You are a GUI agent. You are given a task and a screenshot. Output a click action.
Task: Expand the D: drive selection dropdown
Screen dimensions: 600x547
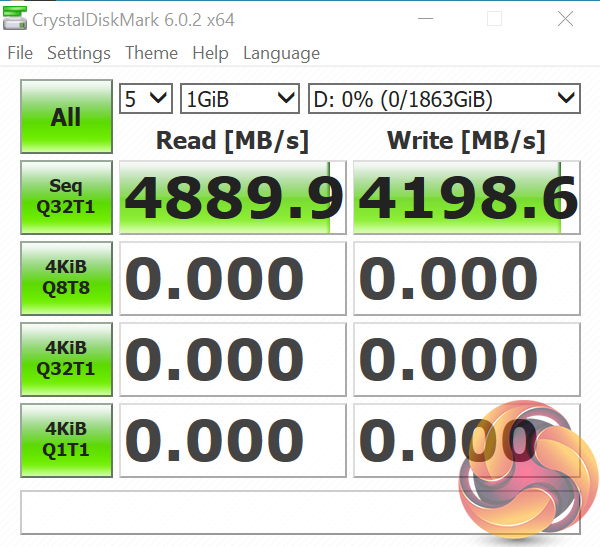tap(444, 99)
